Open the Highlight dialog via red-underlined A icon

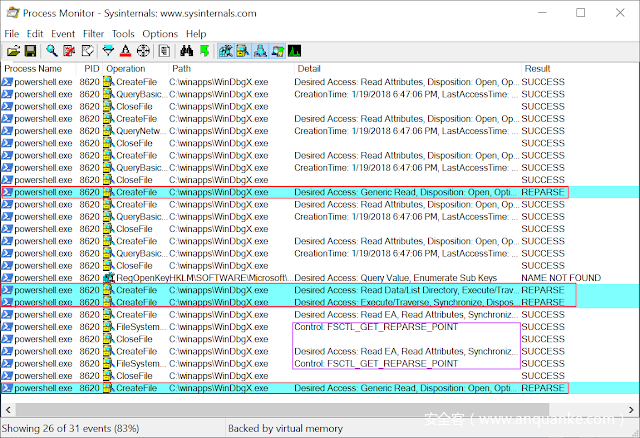(x=126, y=51)
